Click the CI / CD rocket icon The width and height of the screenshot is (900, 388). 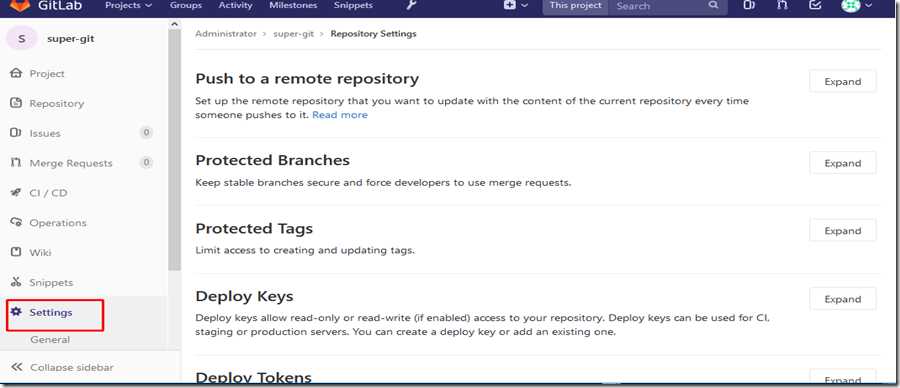point(16,193)
